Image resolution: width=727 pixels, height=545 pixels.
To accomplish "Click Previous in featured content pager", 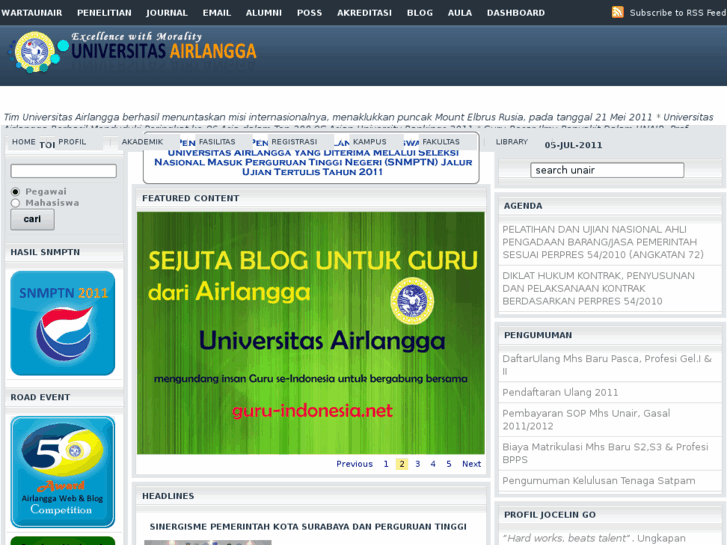I will tap(354, 464).
